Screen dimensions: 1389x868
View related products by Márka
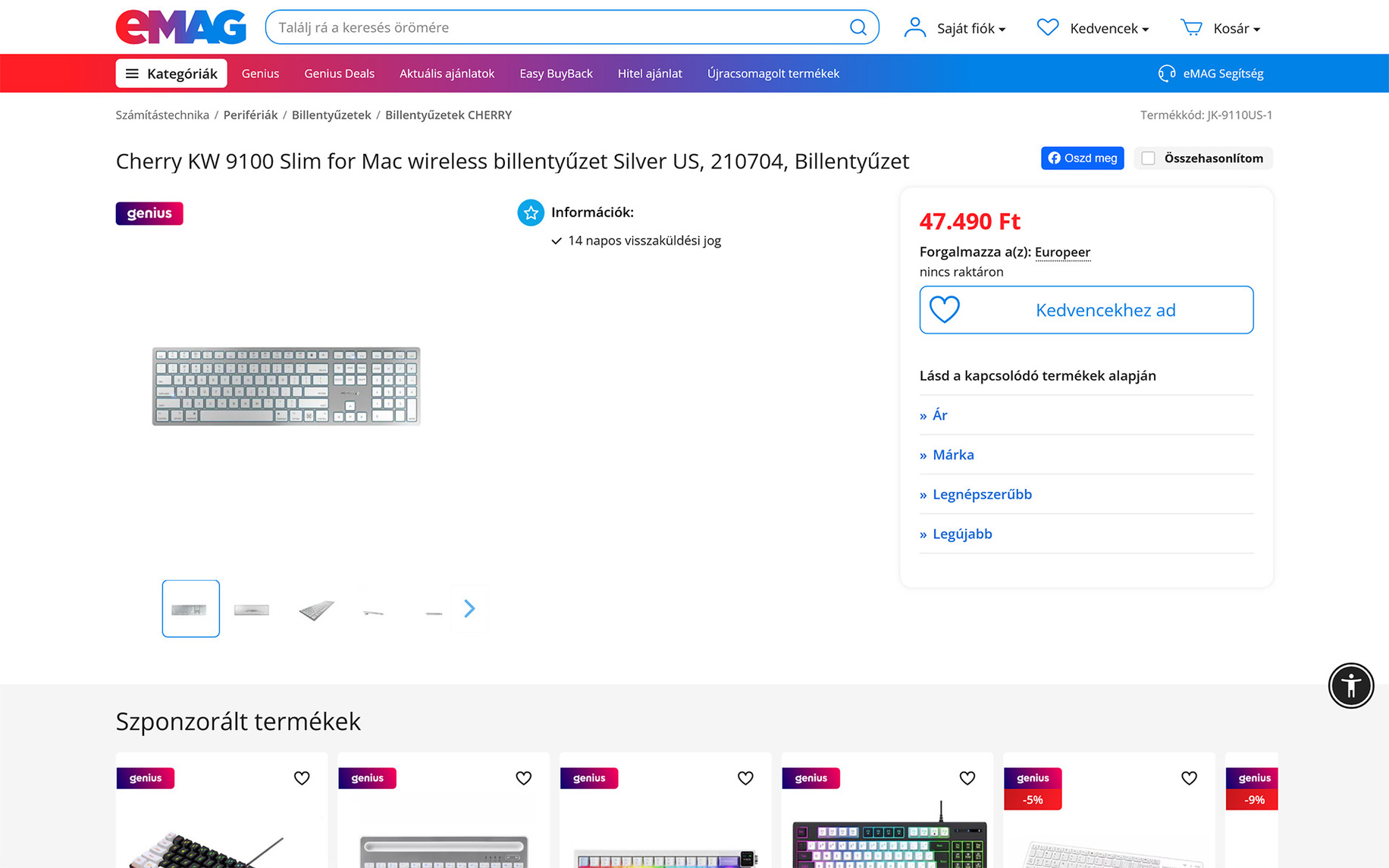pyautogui.click(x=953, y=455)
